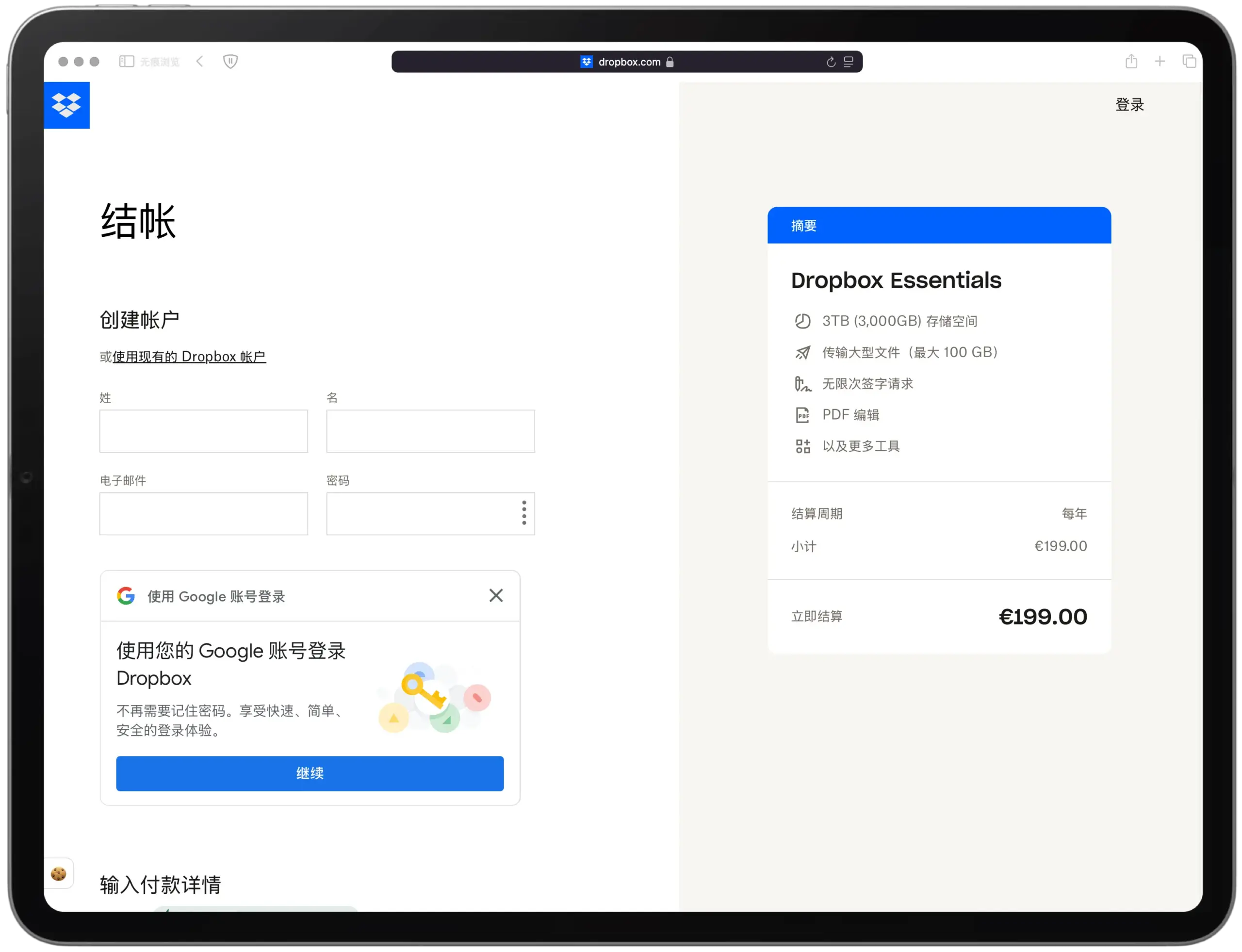
Task: Click the Dropbox favicon in address bar
Action: 587,62
